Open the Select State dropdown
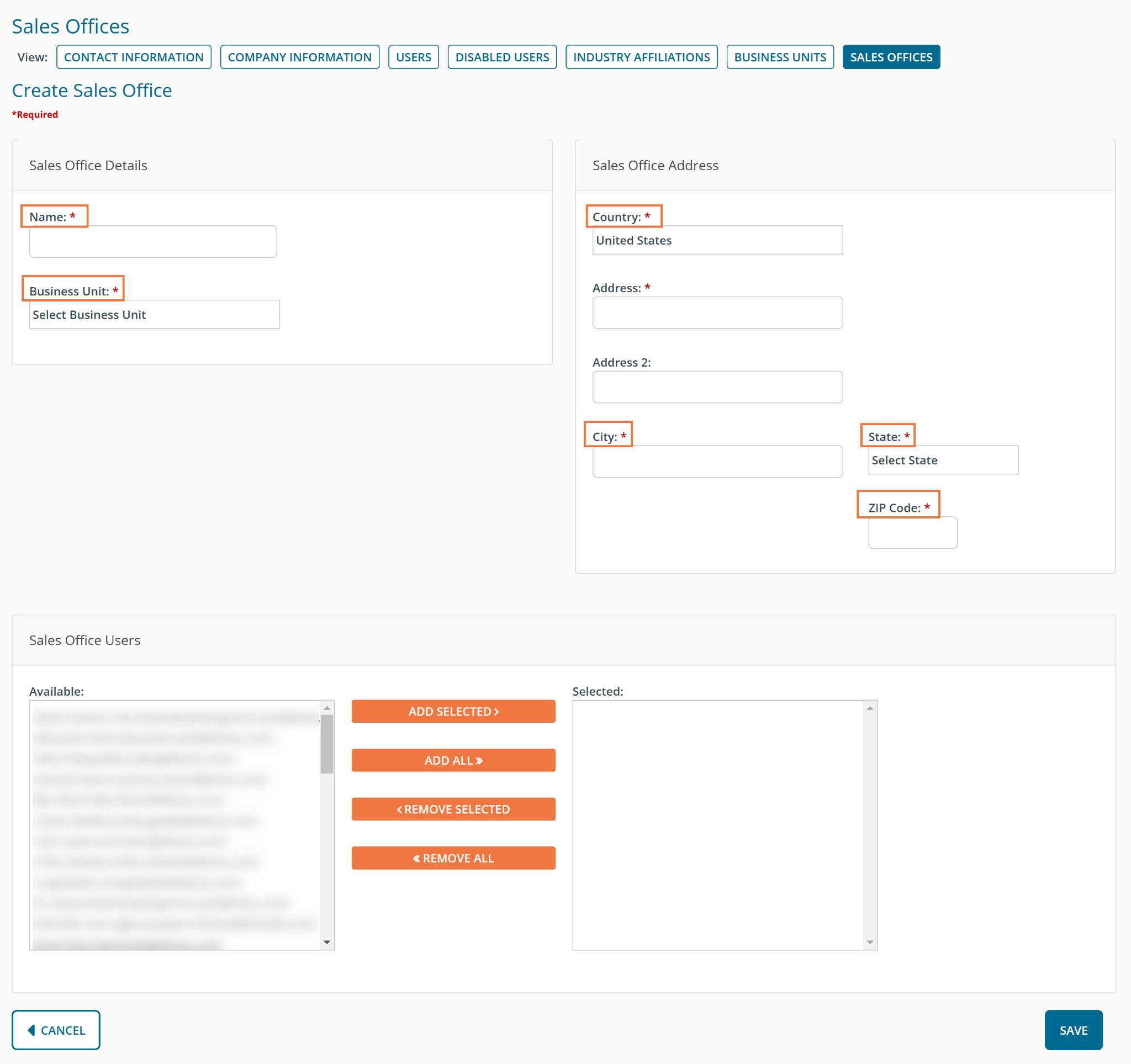The image size is (1131, 1064). (943, 460)
